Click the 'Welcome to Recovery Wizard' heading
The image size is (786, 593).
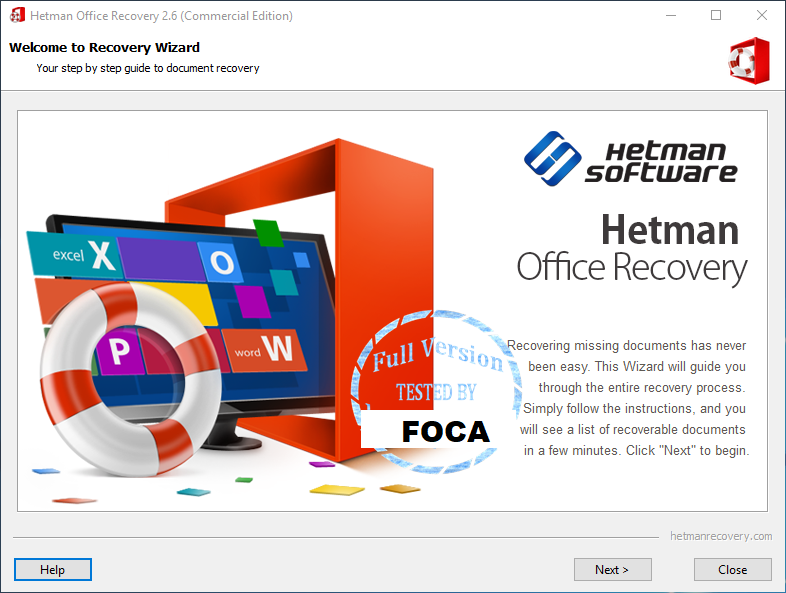(104, 48)
